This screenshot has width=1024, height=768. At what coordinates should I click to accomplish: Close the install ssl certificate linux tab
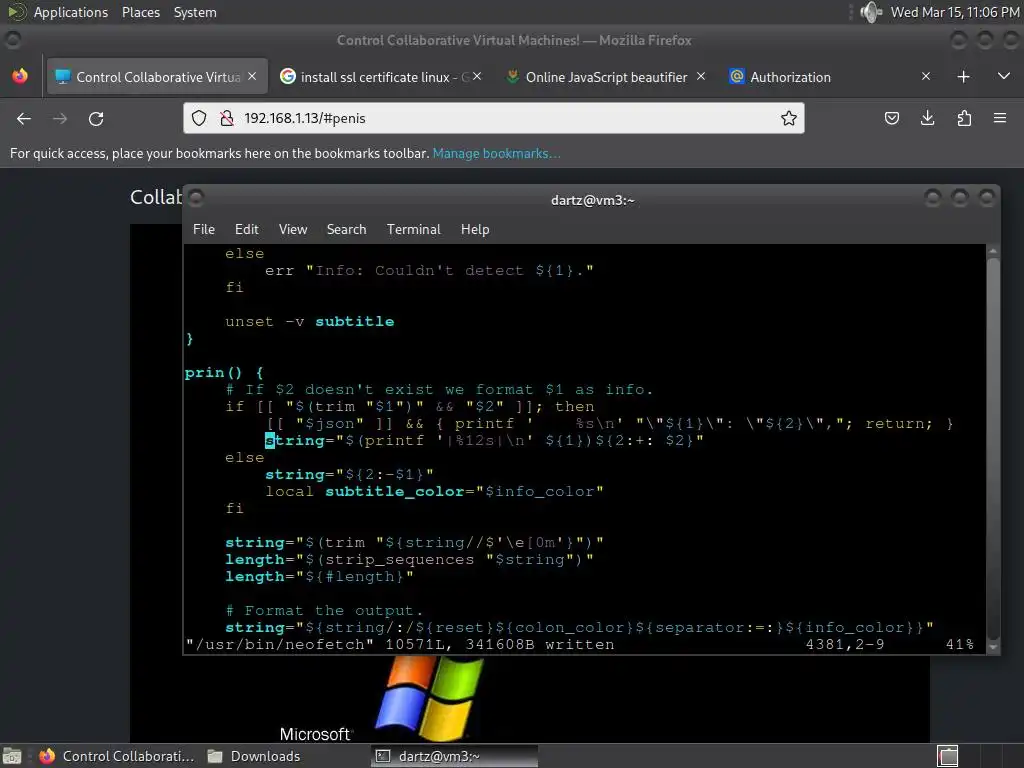click(x=477, y=76)
